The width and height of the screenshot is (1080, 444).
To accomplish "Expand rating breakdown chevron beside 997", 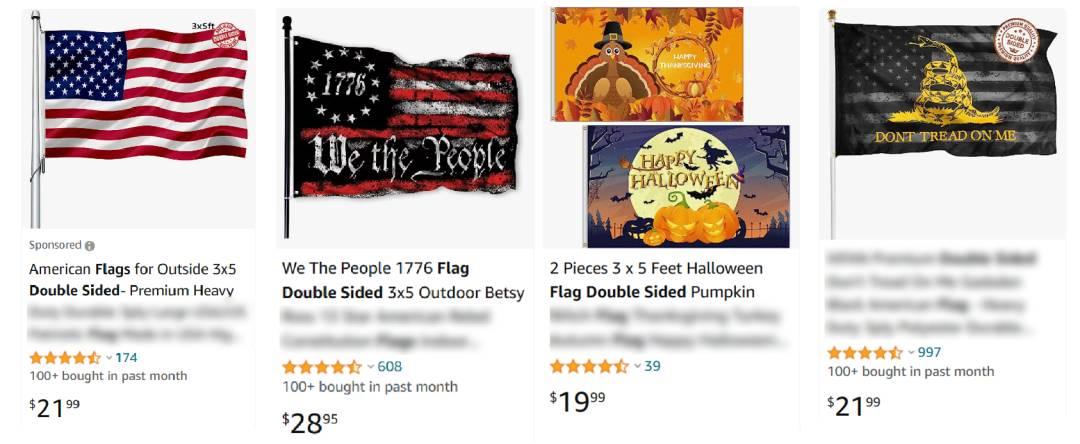I will click(x=911, y=353).
